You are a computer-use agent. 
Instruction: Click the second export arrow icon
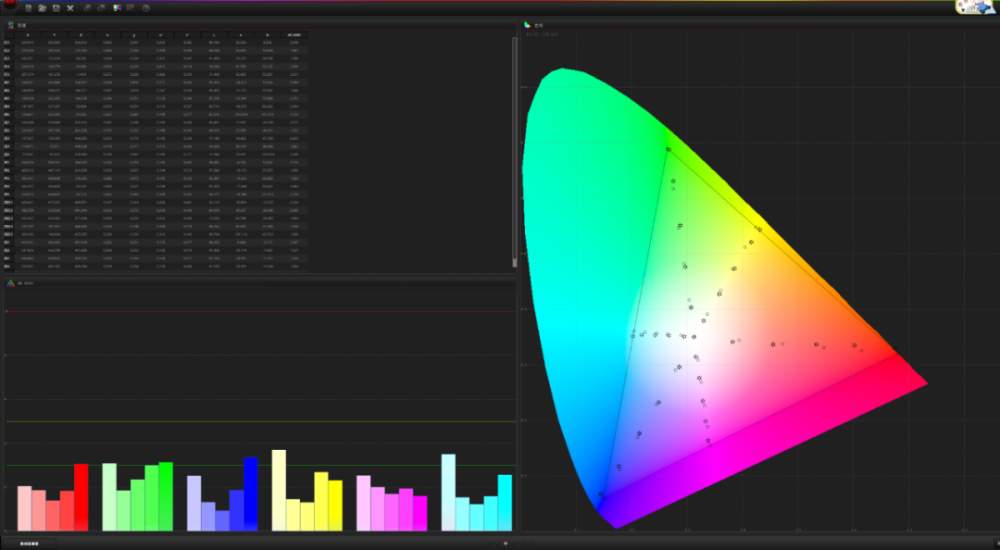click(x=102, y=8)
